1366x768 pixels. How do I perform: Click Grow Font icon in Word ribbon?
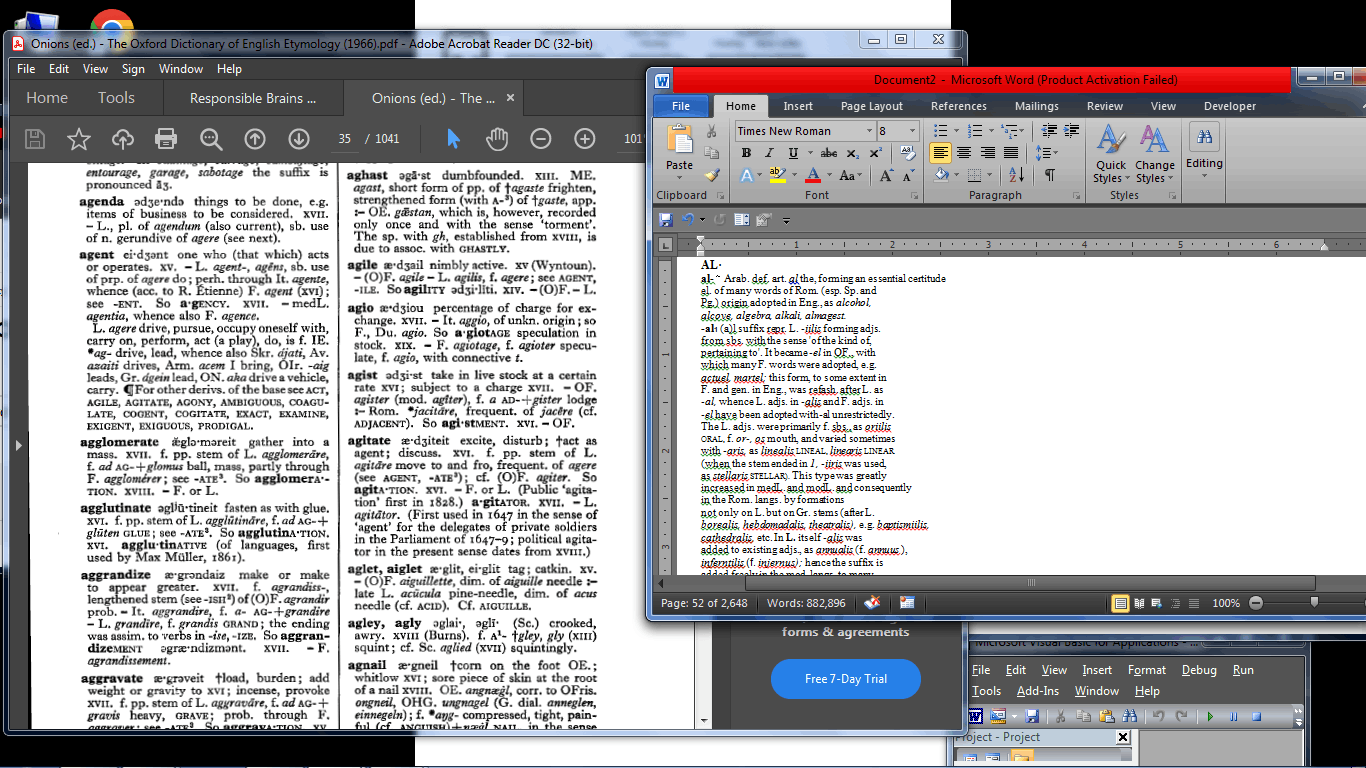click(x=885, y=175)
